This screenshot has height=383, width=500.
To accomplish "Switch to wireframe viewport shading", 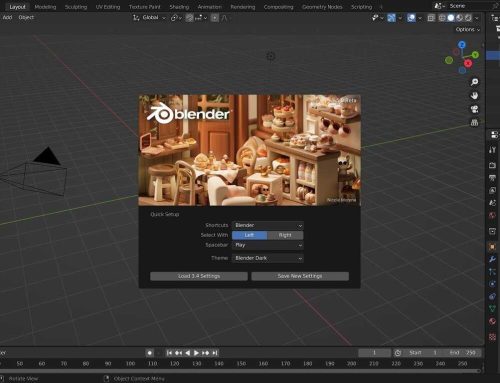I will pyautogui.click(x=442, y=18).
